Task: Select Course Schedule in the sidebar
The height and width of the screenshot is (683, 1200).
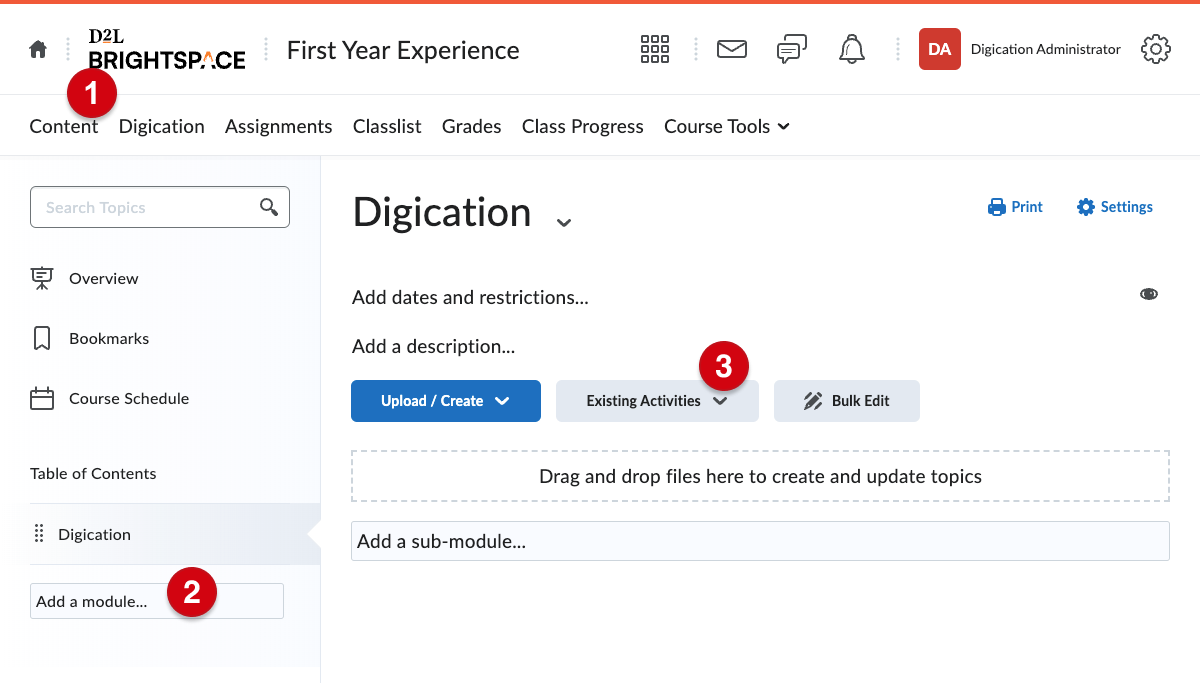Action: (x=129, y=398)
